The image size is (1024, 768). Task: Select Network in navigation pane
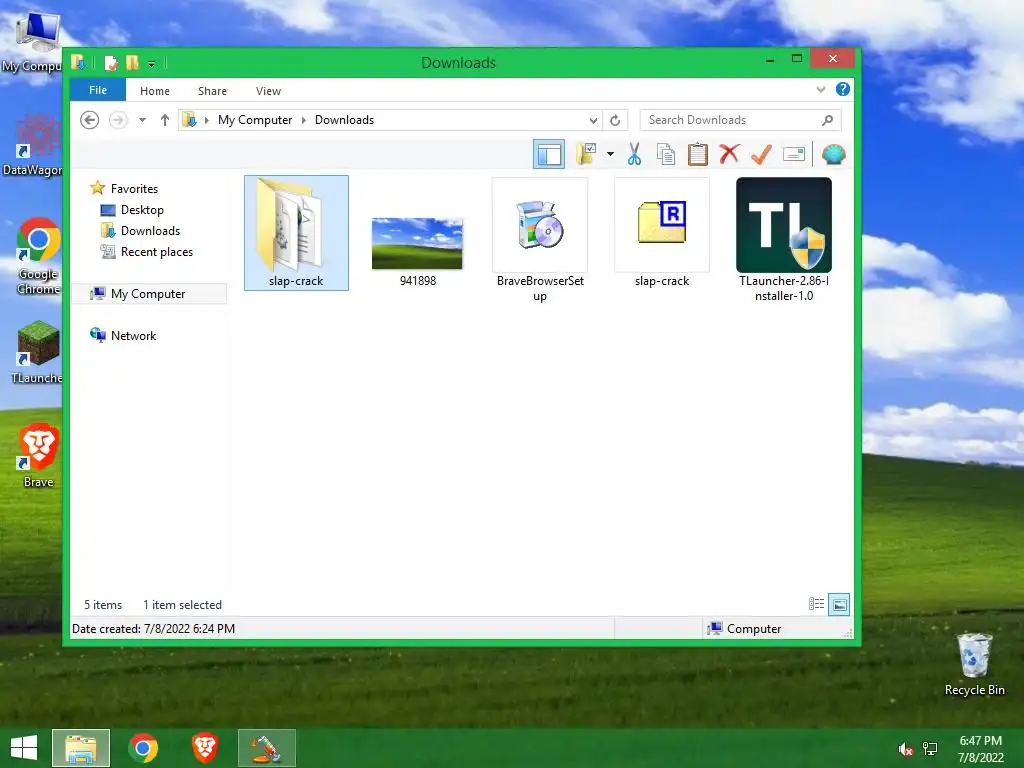[x=133, y=336]
